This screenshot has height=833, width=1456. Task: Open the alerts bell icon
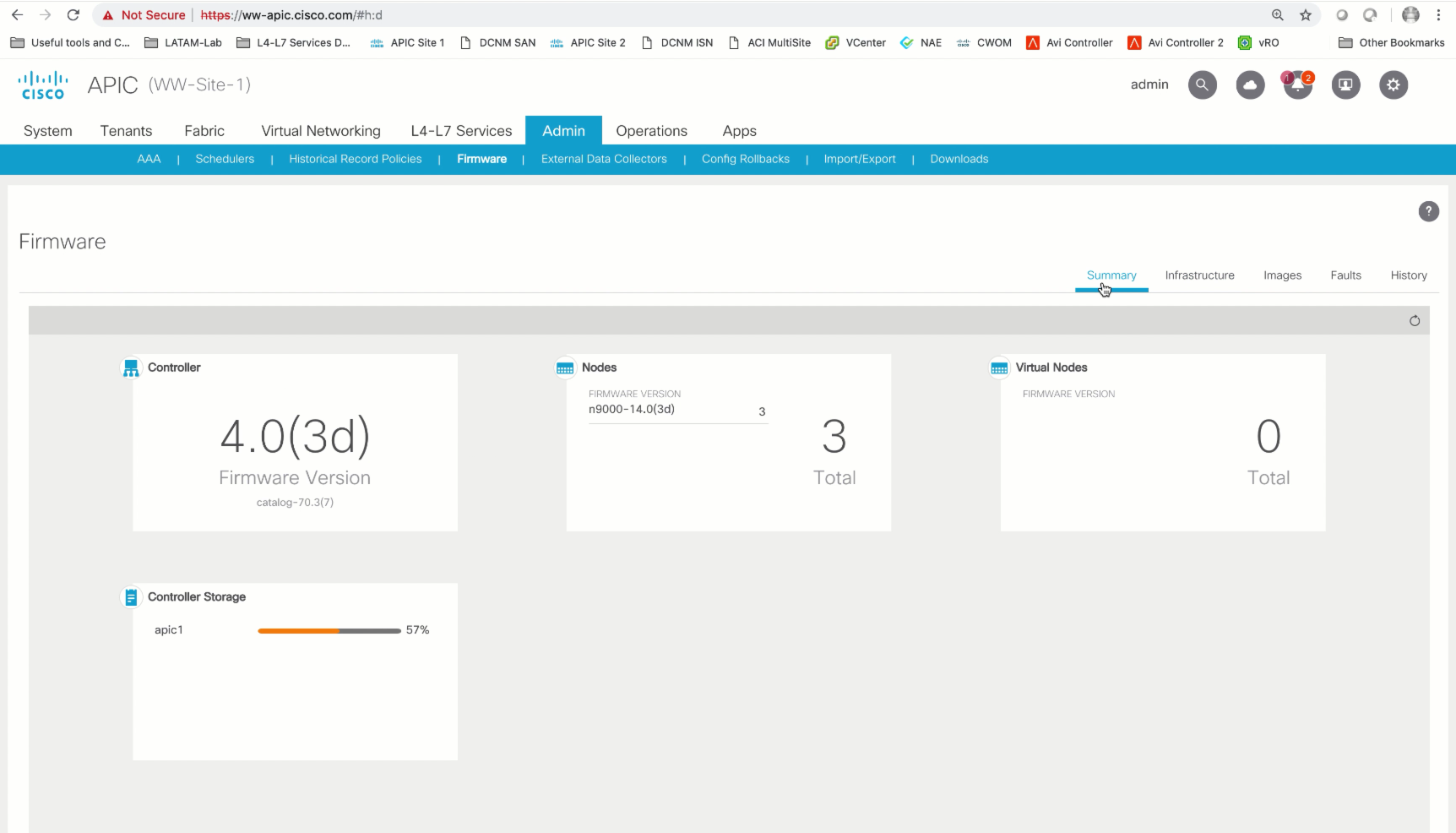click(x=1298, y=84)
